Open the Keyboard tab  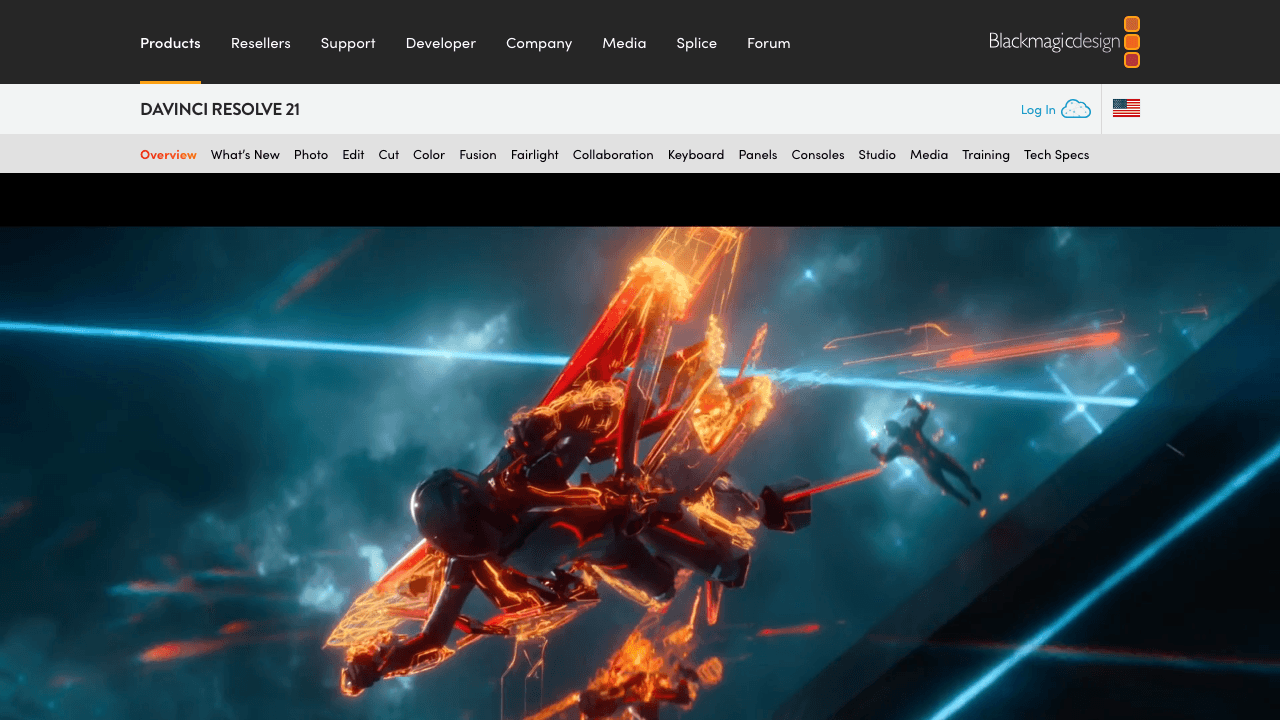point(696,155)
